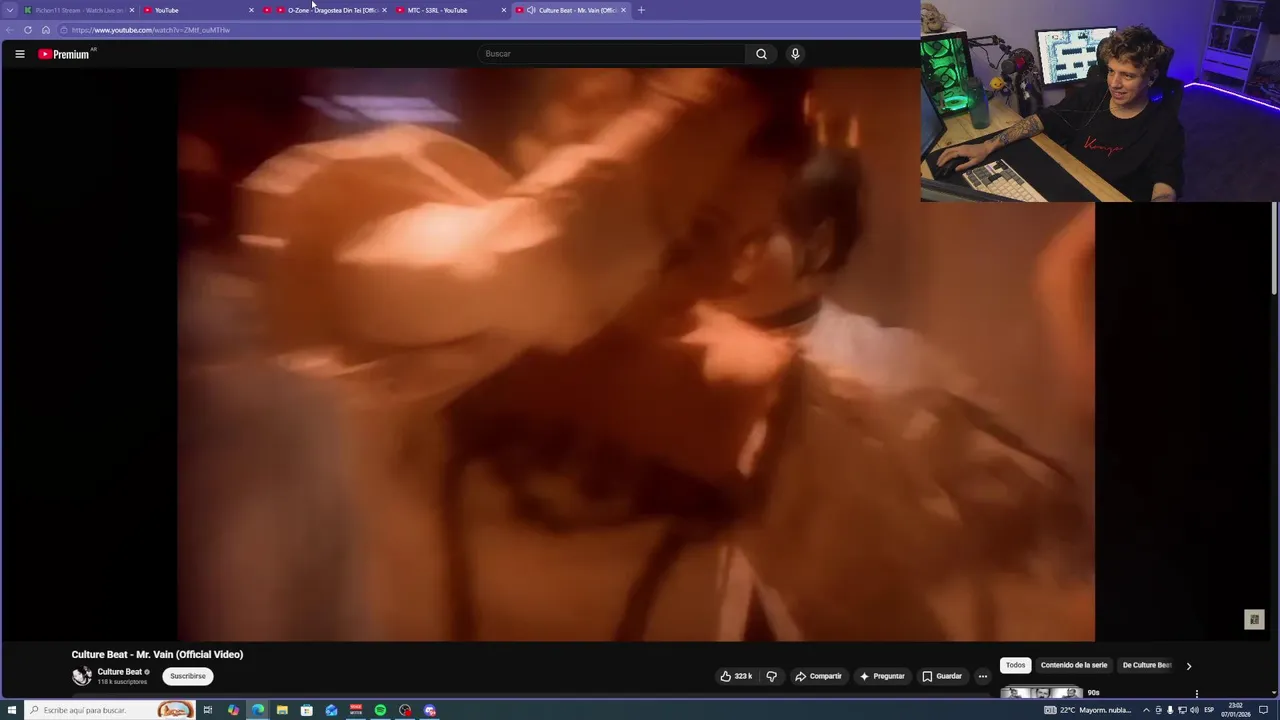Image resolution: width=1280 pixels, height=720 pixels.
Task: Show hidden system tray icons
Action: pyautogui.click(x=1146, y=710)
